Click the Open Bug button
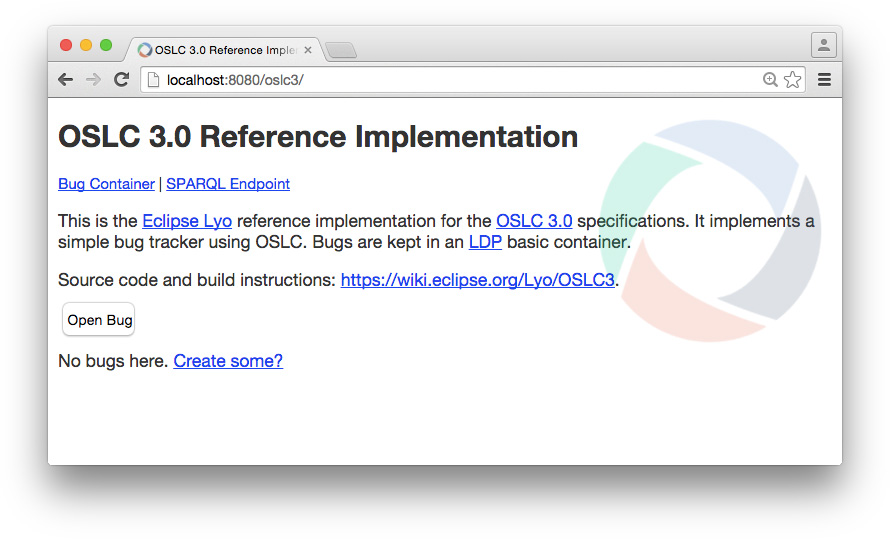The image size is (890, 539). pyautogui.click(x=99, y=319)
